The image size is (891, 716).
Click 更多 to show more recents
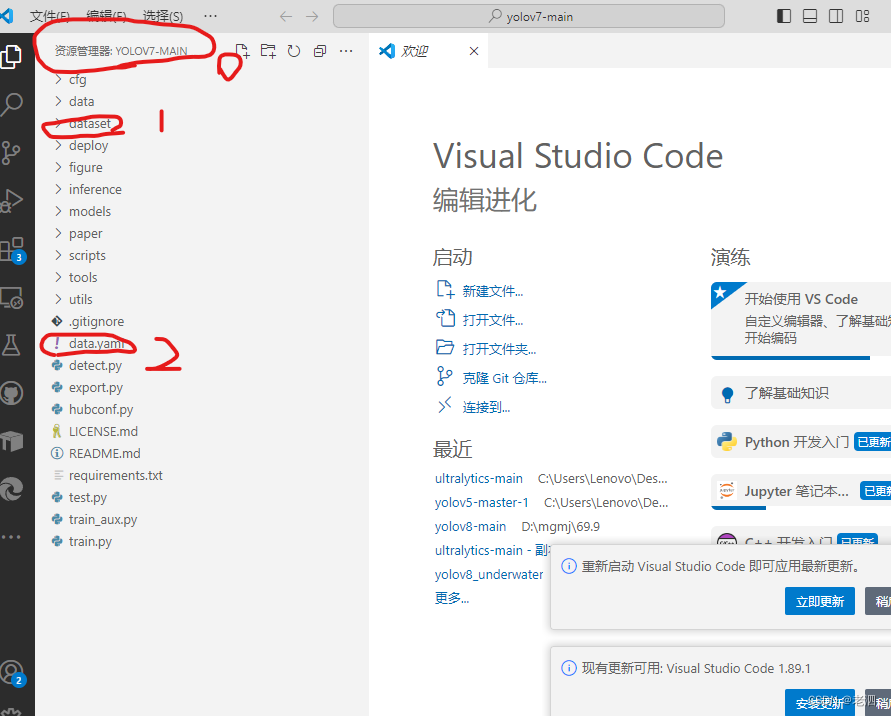click(x=452, y=598)
